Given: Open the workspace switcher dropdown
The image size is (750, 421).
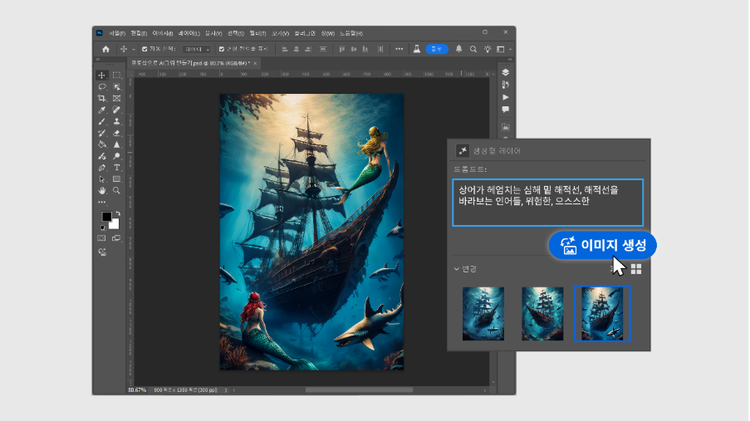Looking at the screenshot, I should 502,49.
